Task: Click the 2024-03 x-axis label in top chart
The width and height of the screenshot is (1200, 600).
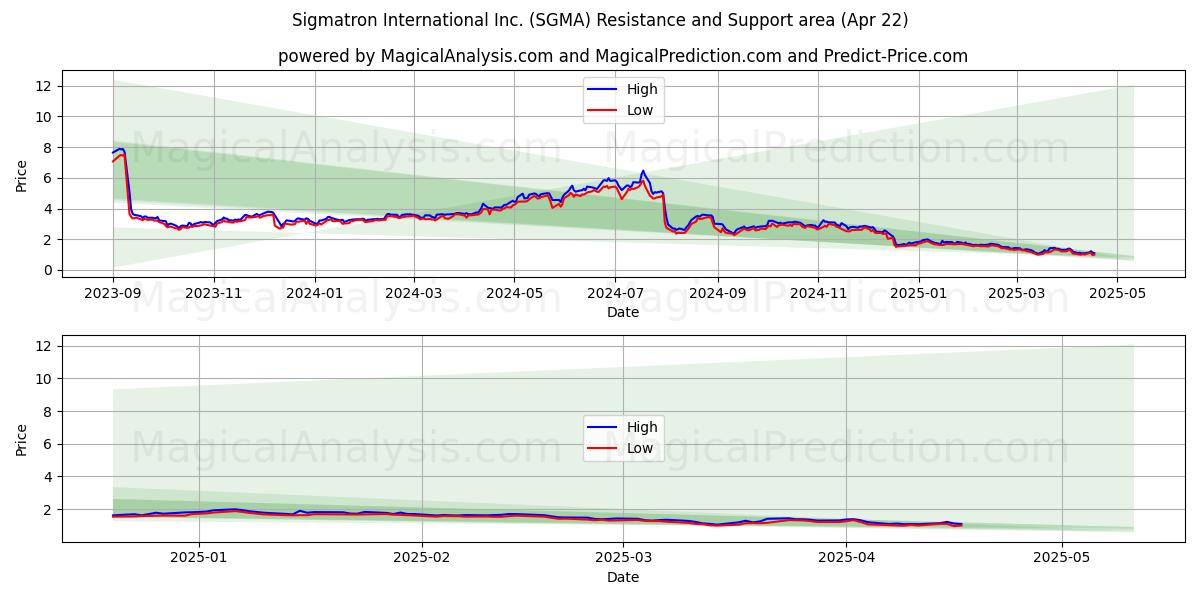Action: (x=414, y=294)
